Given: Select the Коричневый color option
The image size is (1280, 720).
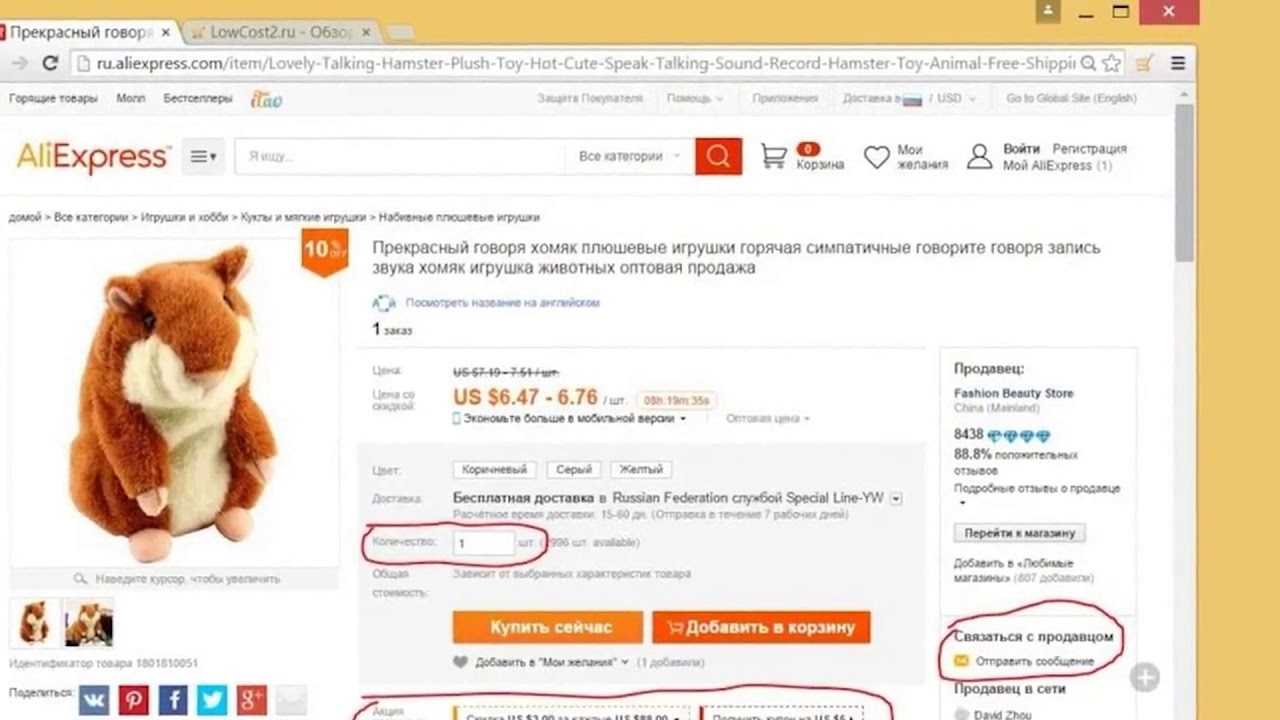Looking at the screenshot, I should [495, 469].
